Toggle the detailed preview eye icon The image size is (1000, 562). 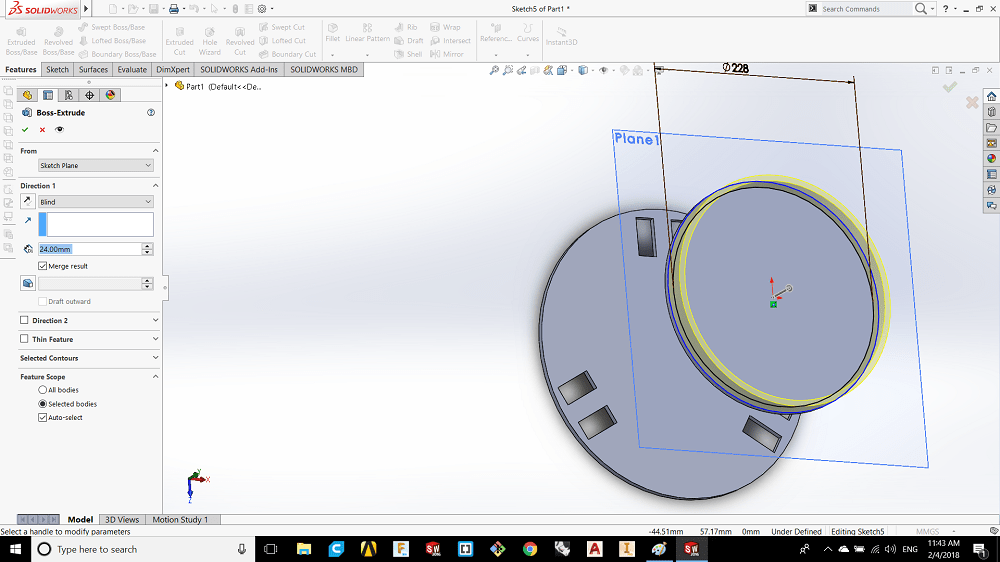pyautogui.click(x=59, y=129)
